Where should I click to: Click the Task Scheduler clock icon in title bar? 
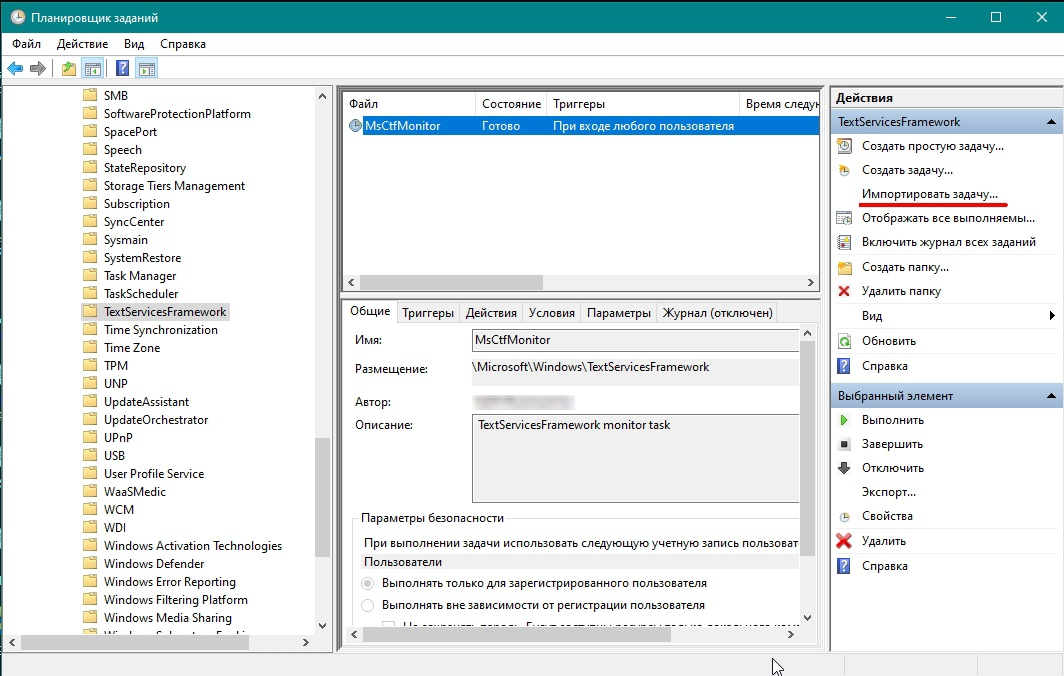(x=18, y=18)
